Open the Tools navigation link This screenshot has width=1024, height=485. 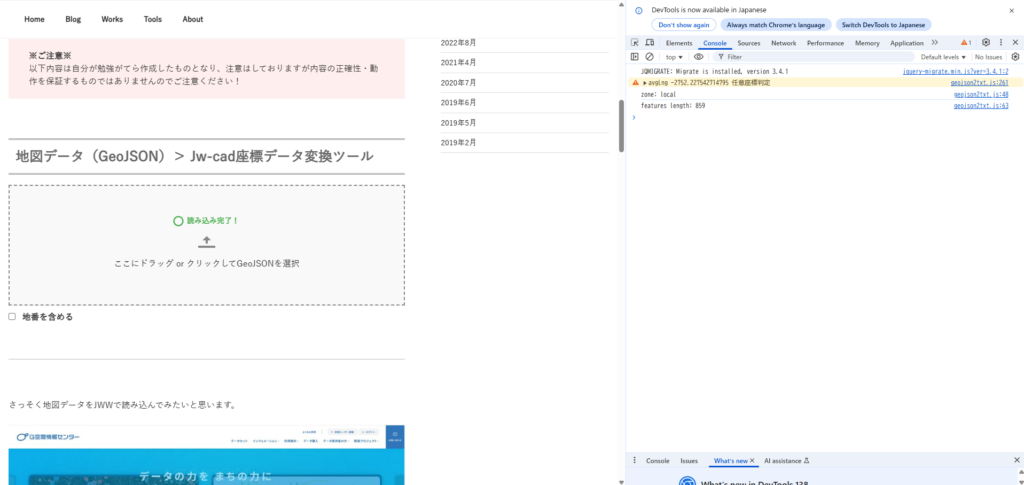153,19
